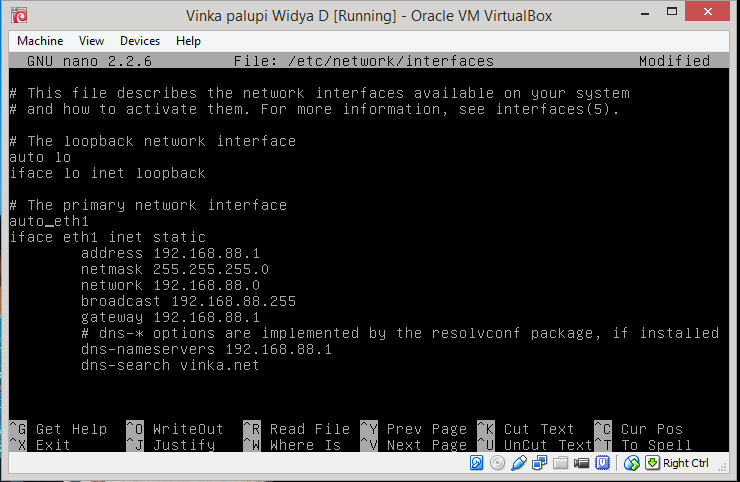740x482 pixels.
Task: Click the 'network 192.168.88.0' line
Action: pyautogui.click(x=170, y=285)
